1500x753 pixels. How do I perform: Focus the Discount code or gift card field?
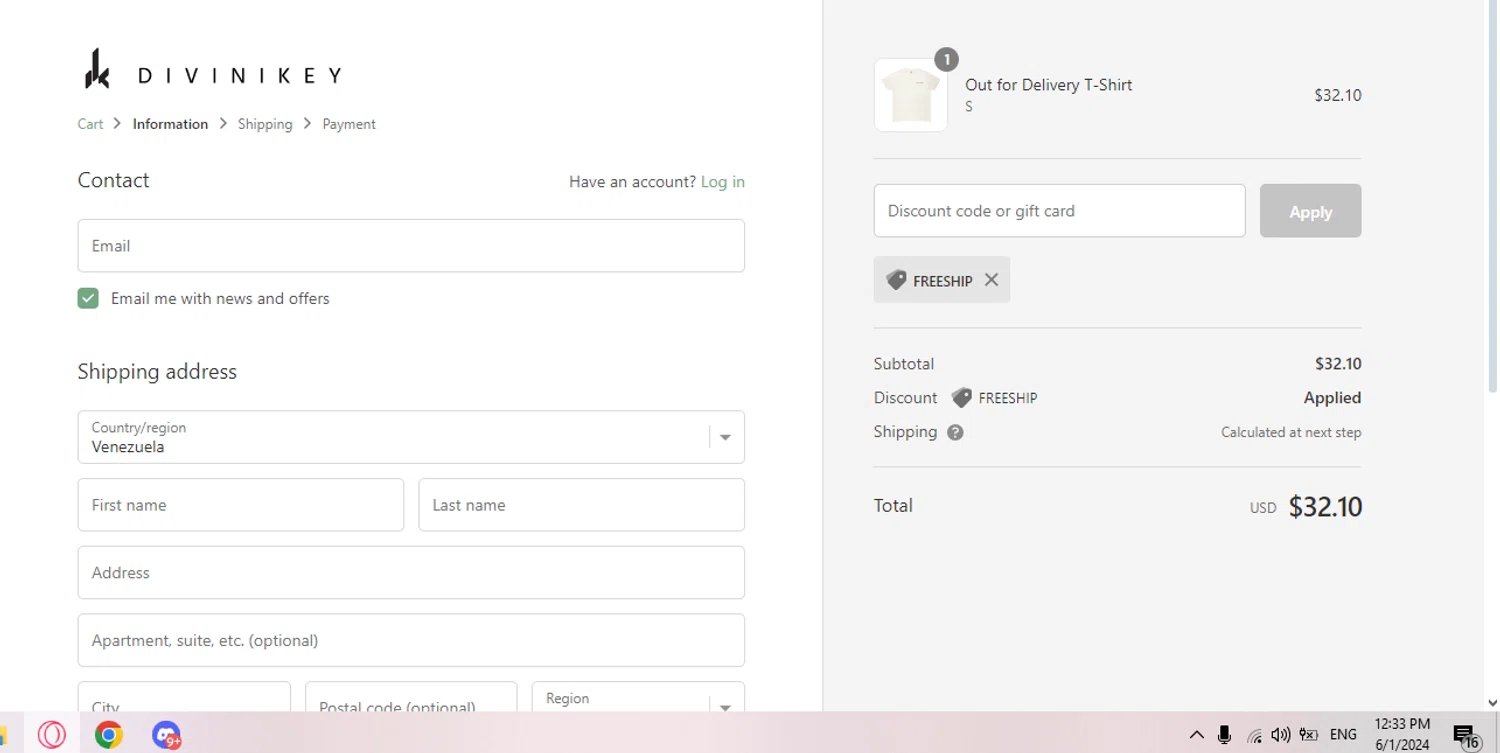pos(1059,211)
